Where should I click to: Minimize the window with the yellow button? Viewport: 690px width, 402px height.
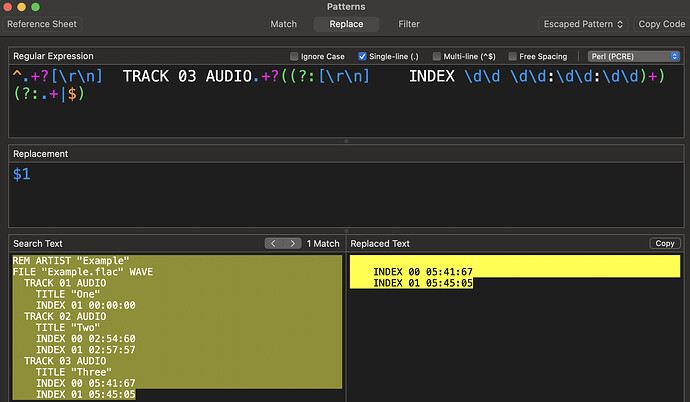click(x=22, y=7)
